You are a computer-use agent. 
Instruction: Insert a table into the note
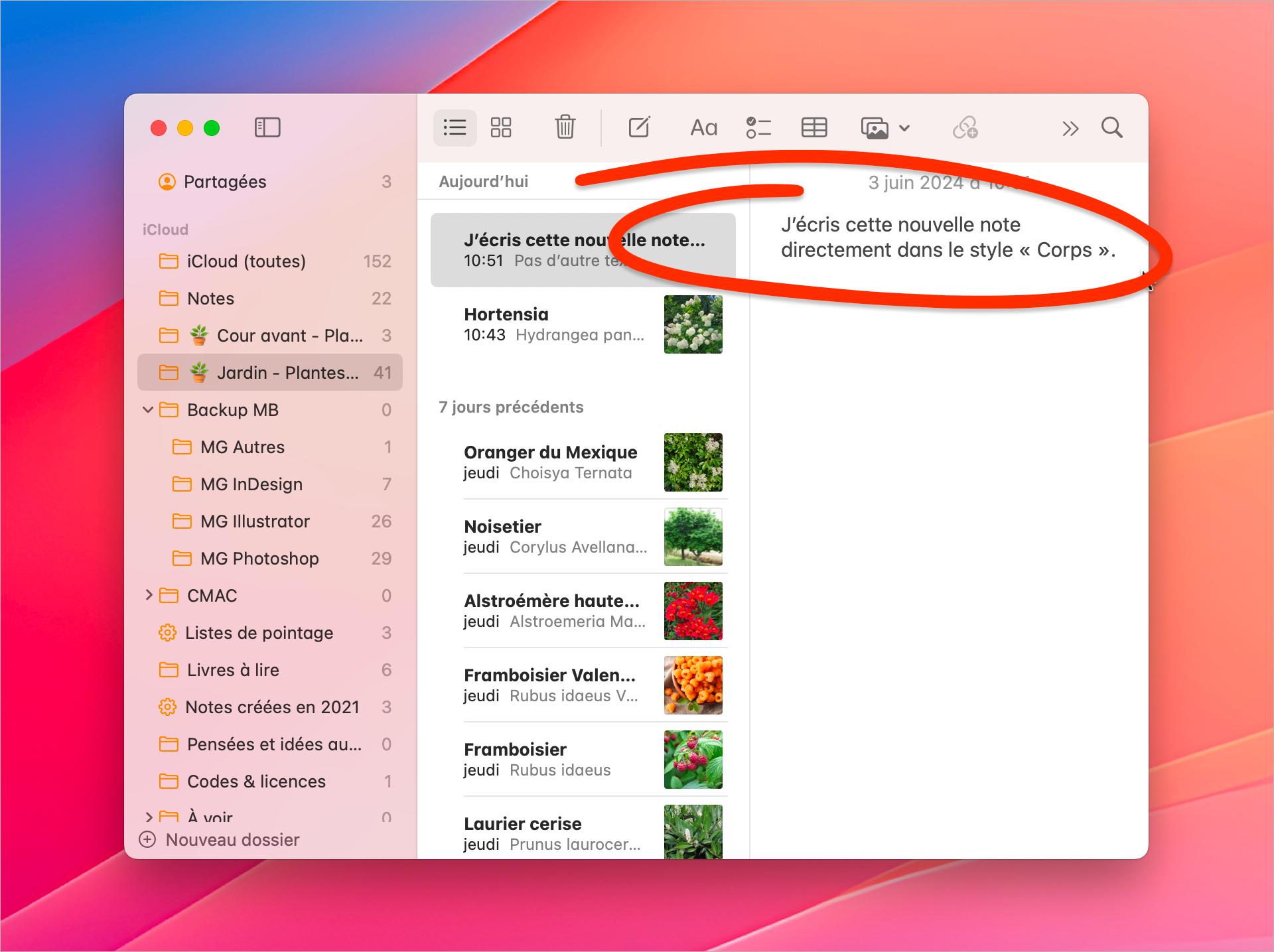tap(814, 127)
